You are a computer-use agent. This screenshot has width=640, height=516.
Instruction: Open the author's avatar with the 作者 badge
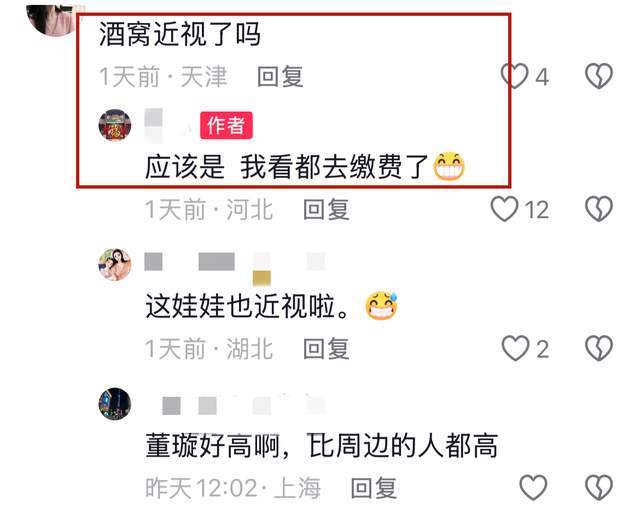pyautogui.click(x=115, y=125)
